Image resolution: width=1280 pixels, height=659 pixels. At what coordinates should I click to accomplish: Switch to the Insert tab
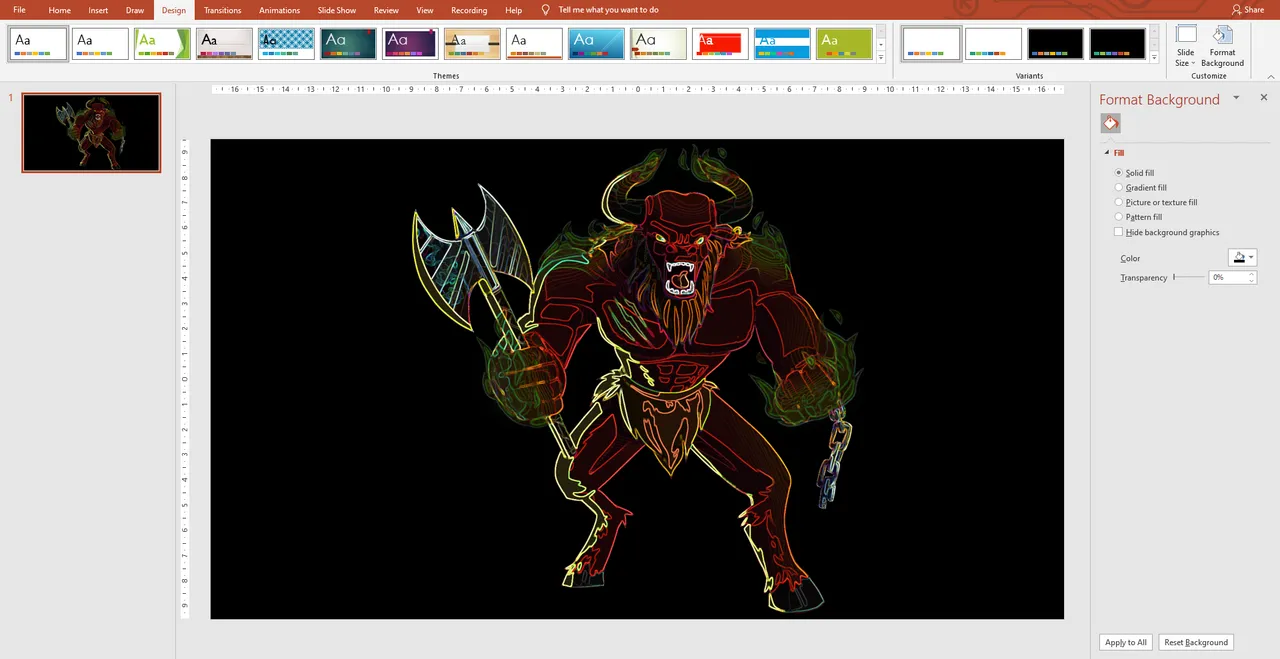[x=98, y=10]
